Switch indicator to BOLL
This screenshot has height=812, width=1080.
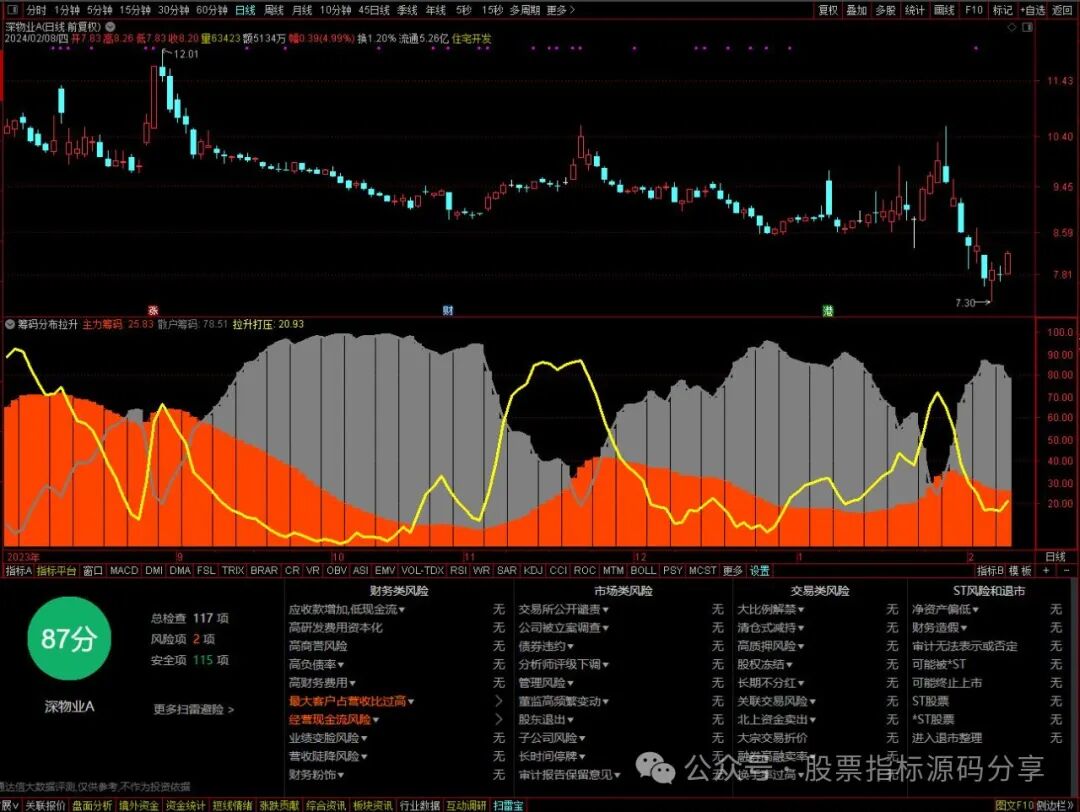point(643,570)
